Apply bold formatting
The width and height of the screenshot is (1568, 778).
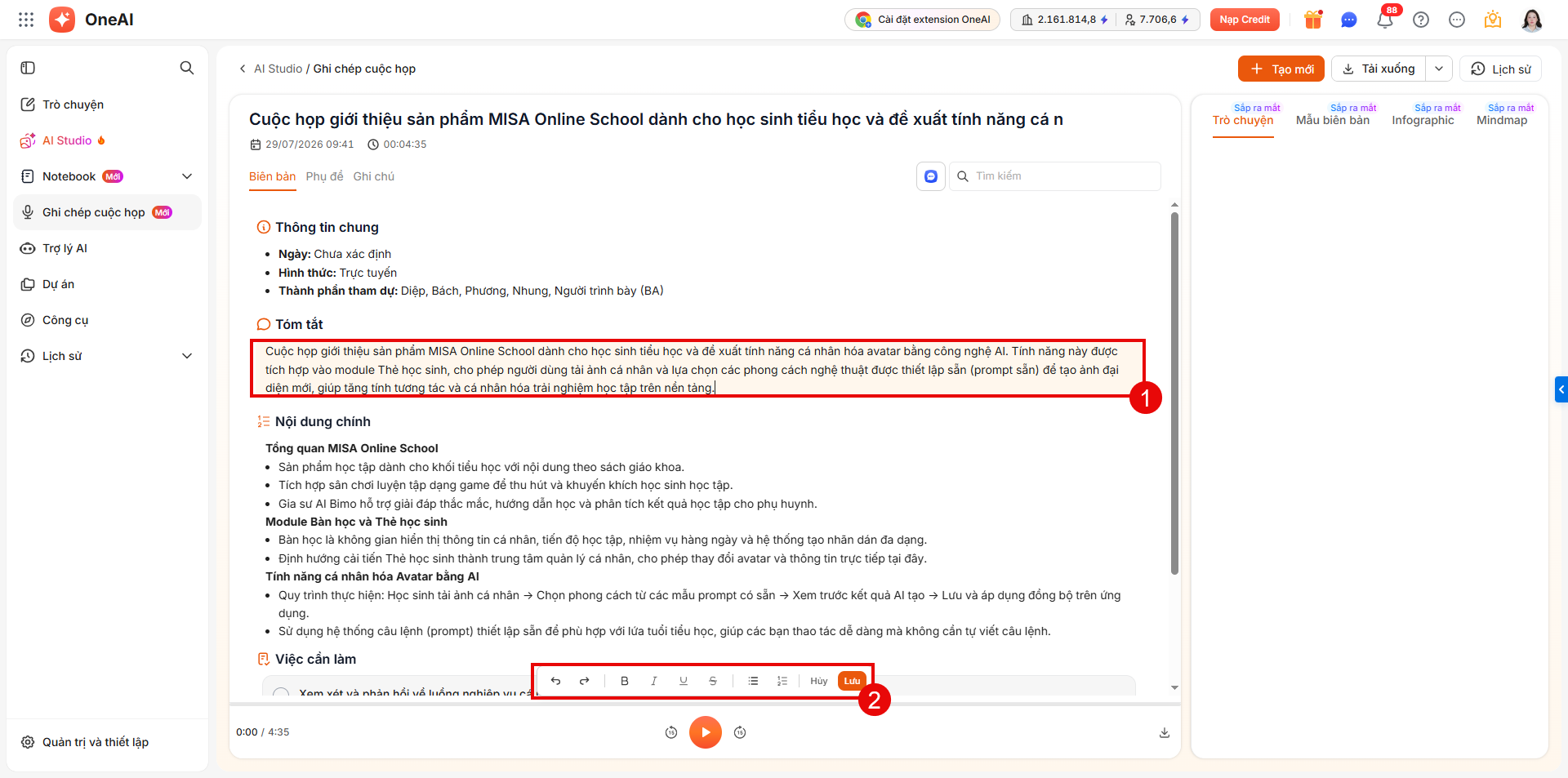(x=625, y=681)
